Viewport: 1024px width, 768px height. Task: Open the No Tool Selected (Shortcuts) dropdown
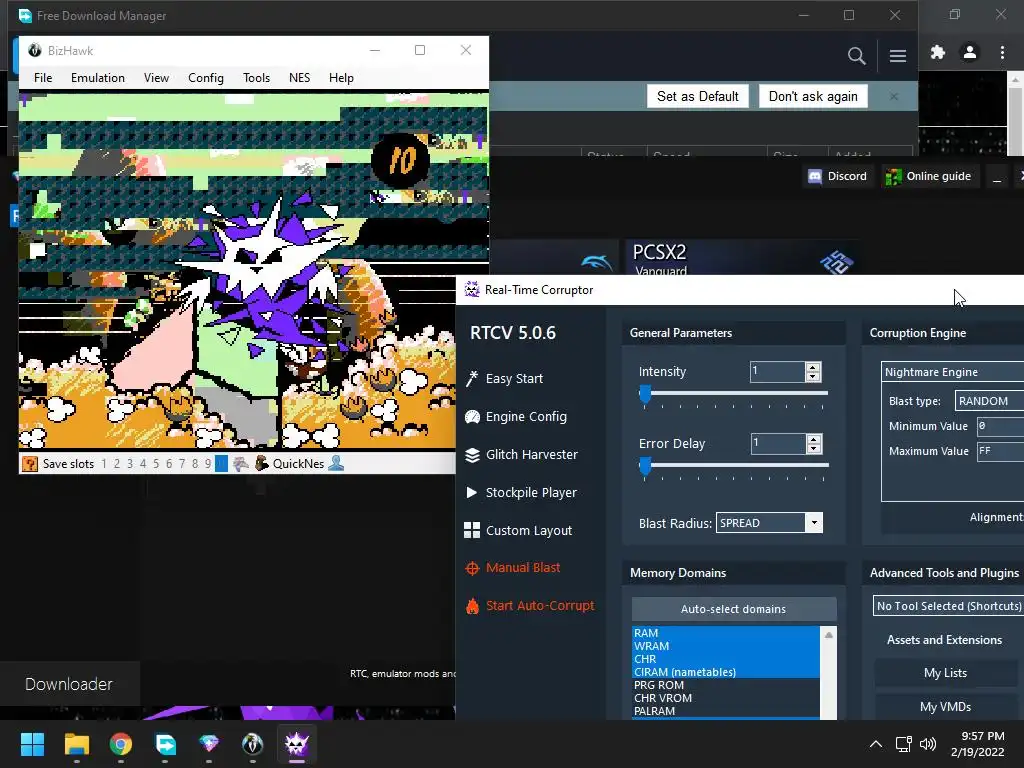pyautogui.click(x=948, y=606)
